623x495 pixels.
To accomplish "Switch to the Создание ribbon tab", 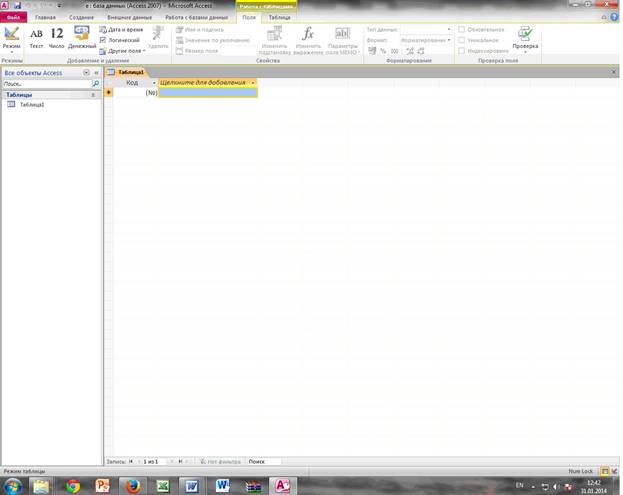I will tap(81, 17).
